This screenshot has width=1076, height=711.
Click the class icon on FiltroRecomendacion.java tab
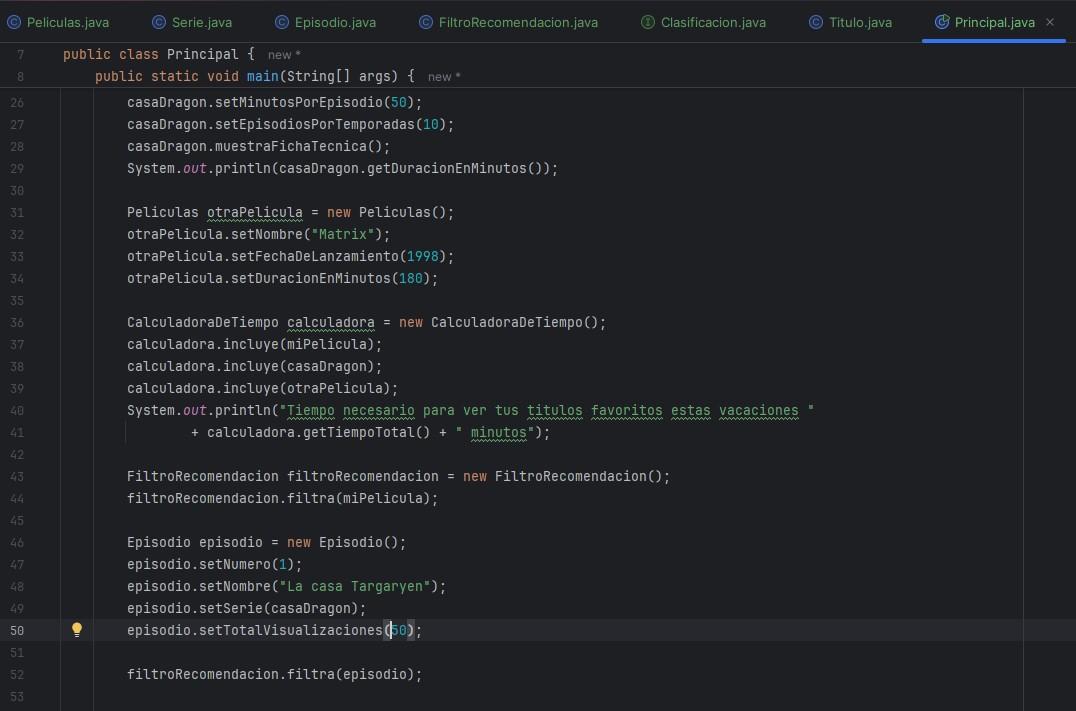coord(425,22)
